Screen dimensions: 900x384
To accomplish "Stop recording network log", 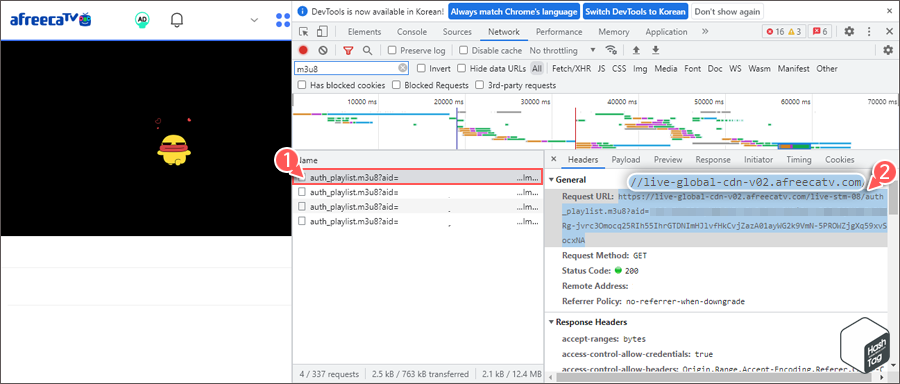I will pyautogui.click(x=303, y=51).
